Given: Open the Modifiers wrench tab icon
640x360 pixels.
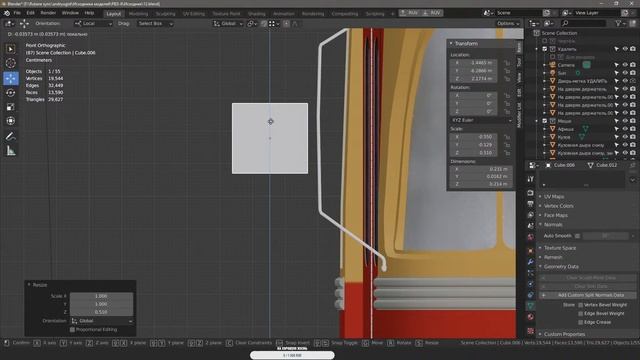Looking at the screenshot, I should tap(530, 262).
